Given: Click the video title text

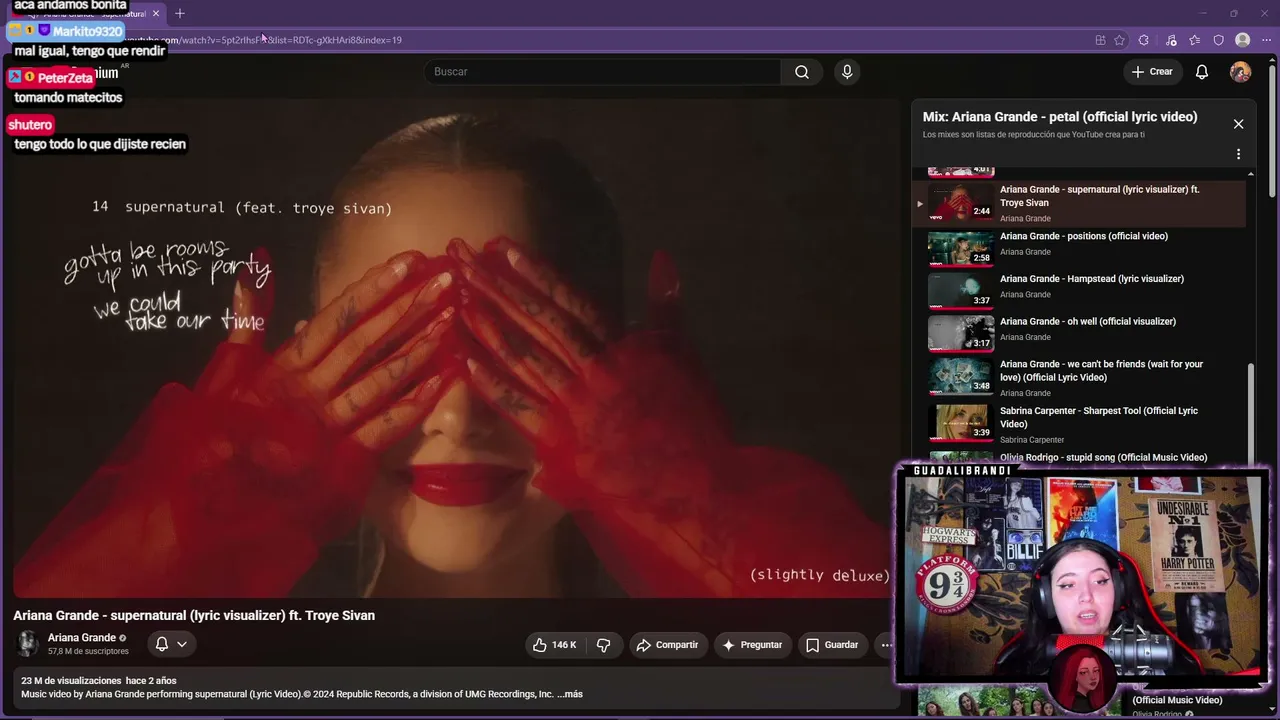Looking at the screenshot, I should click(194, 616).
